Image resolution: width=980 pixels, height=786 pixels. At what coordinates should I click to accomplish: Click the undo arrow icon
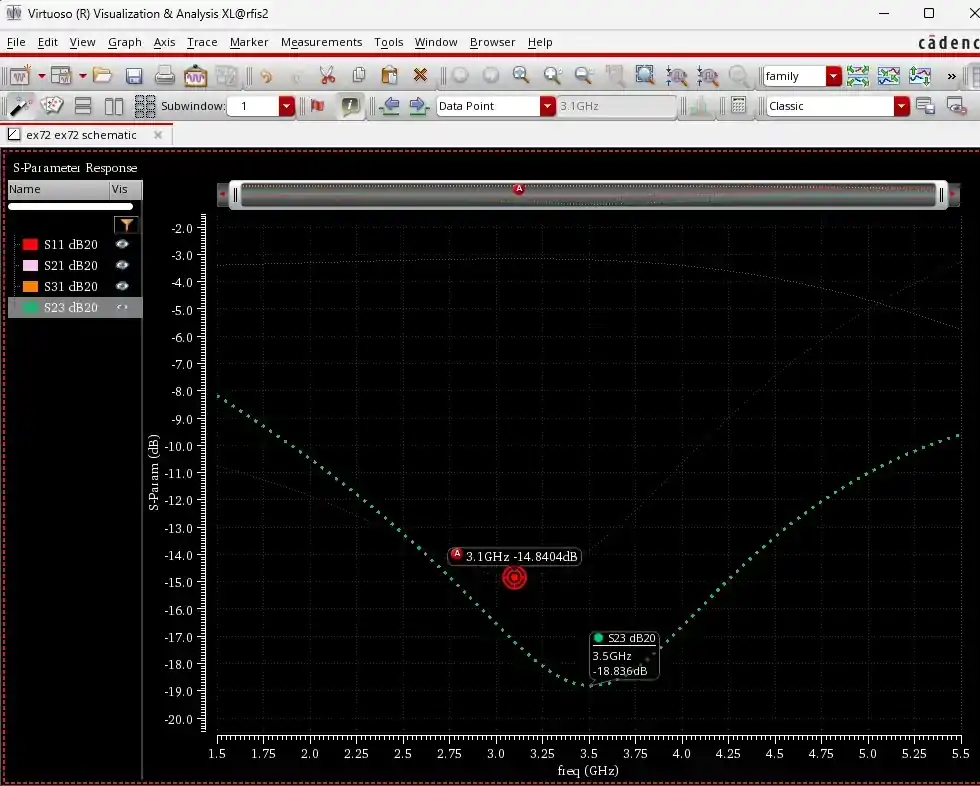266,76
